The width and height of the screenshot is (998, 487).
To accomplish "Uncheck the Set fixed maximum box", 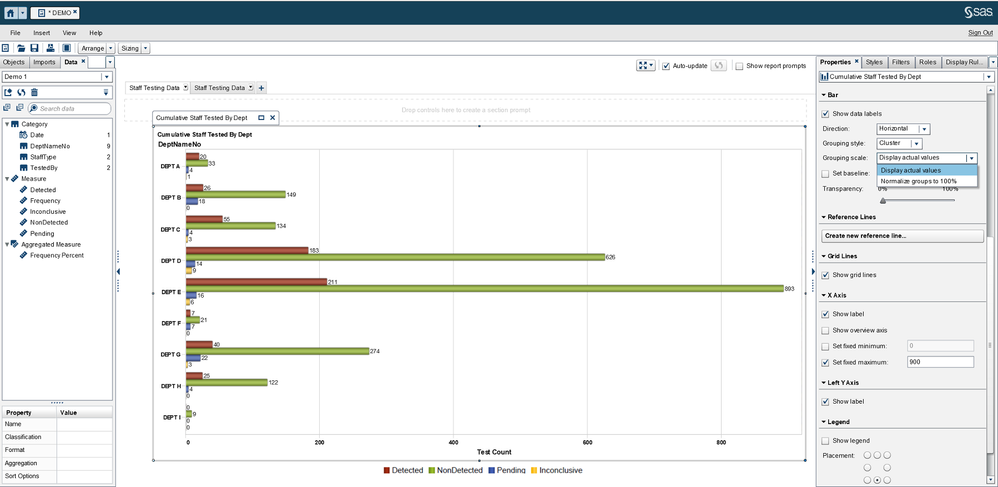I will coord(826,362).
